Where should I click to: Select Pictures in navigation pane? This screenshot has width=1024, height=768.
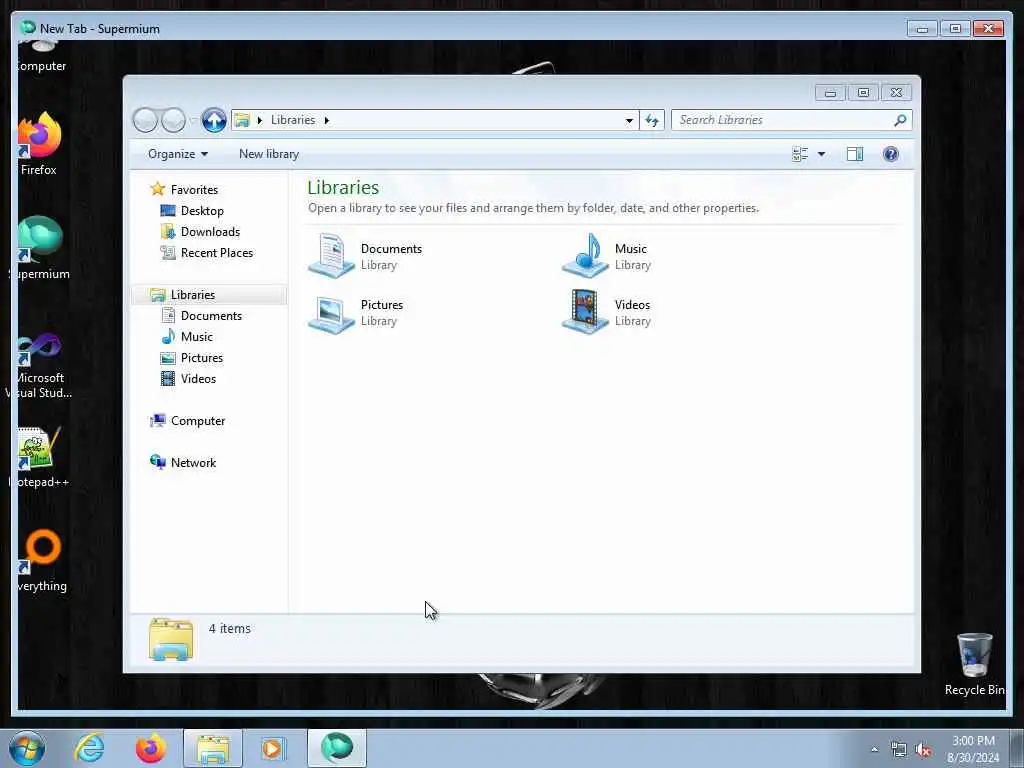tap(202, 358)
